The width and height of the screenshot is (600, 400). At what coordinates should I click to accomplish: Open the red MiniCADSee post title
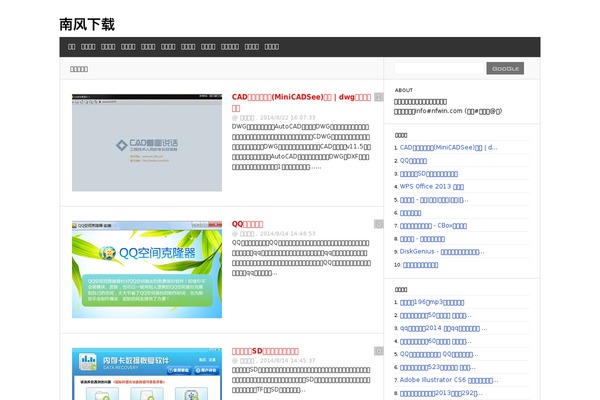pyautogui.click(x=301, y=102)
